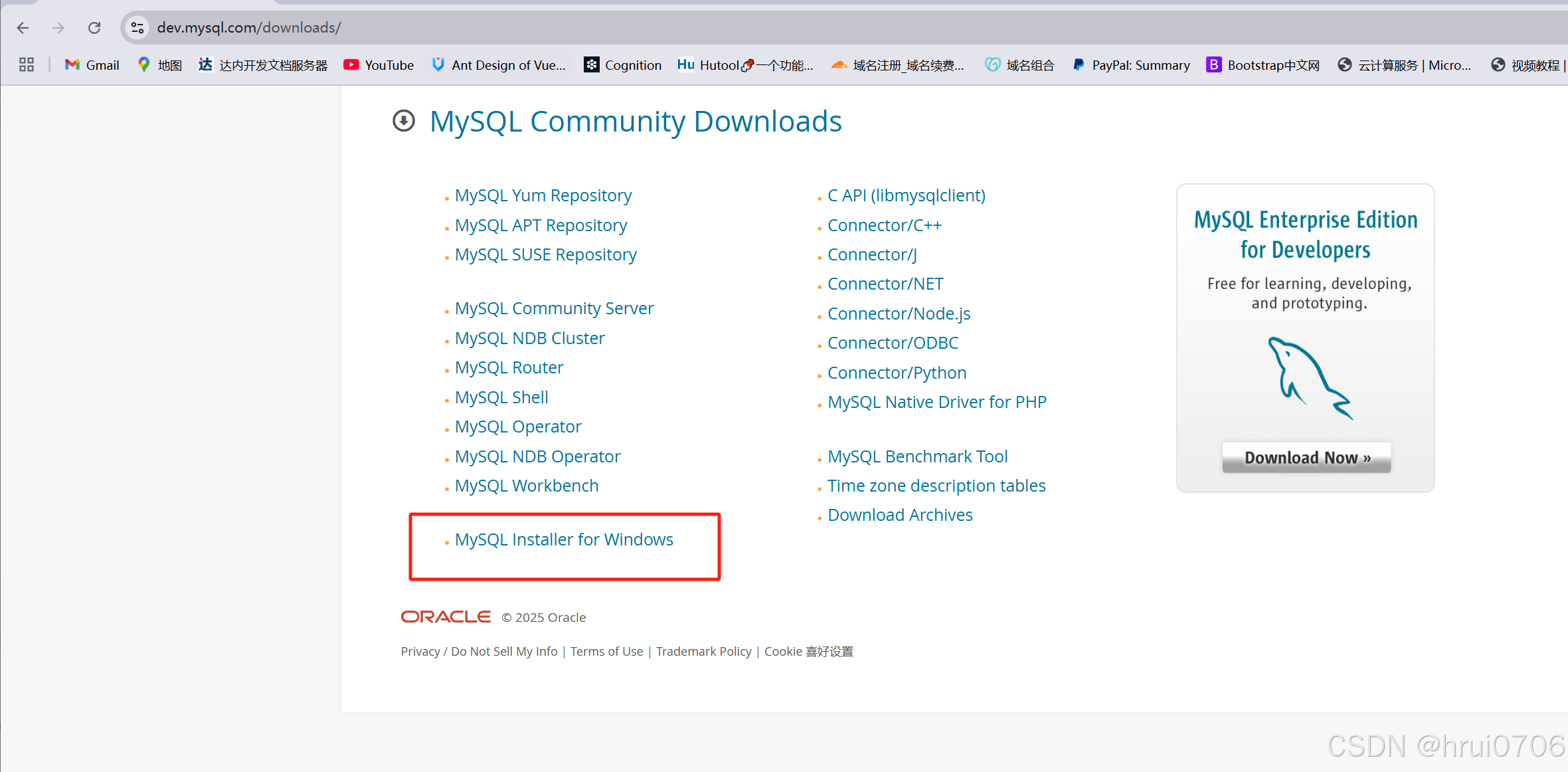Click the browser forward arrow

pos(58,27)
